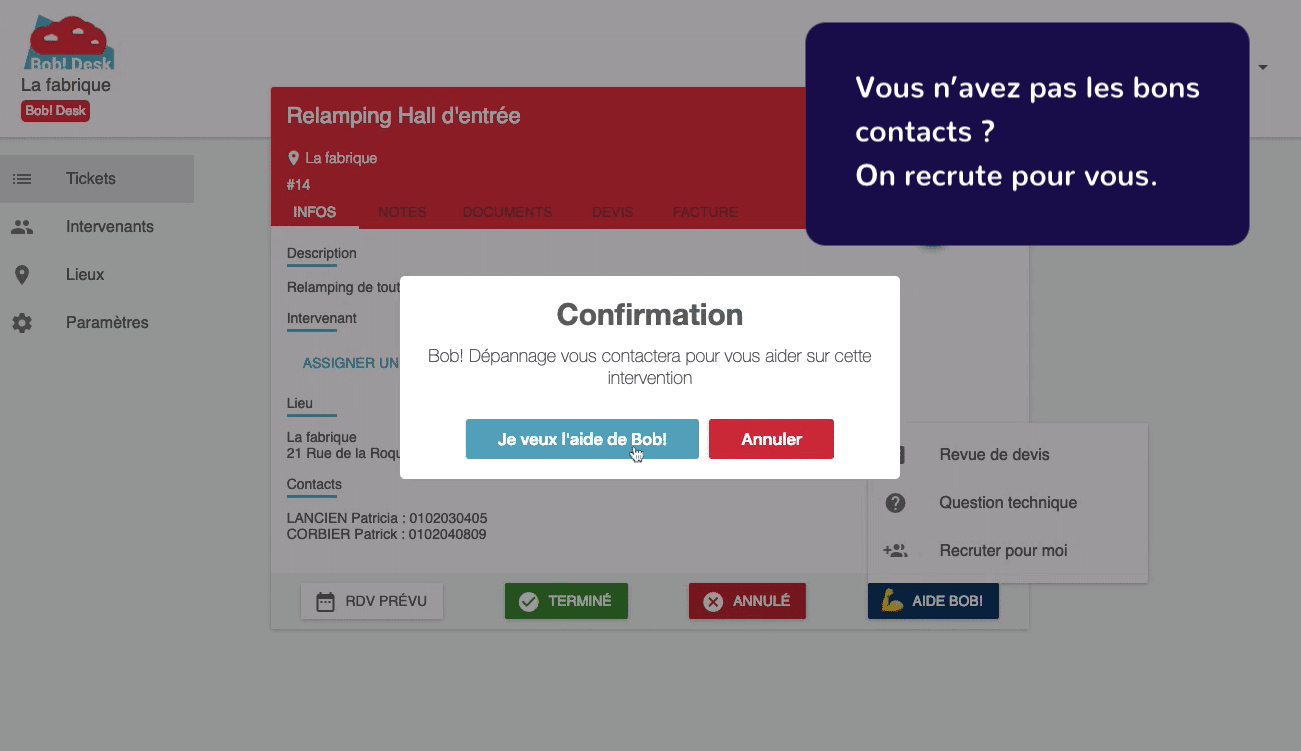Screen dimensions: 1301x751
Task: Confirm with Je veux l'aide de Bob!
Action: tap(582, 439)
